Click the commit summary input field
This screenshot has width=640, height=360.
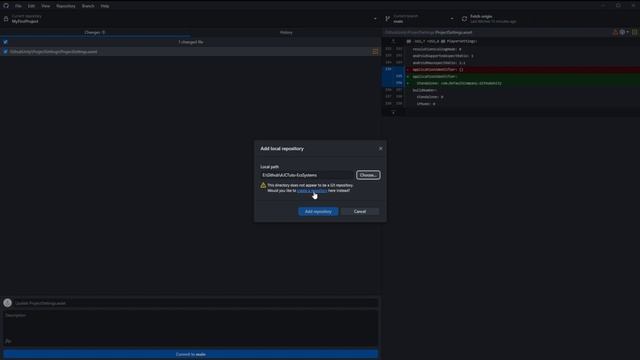tap(196, 303)
